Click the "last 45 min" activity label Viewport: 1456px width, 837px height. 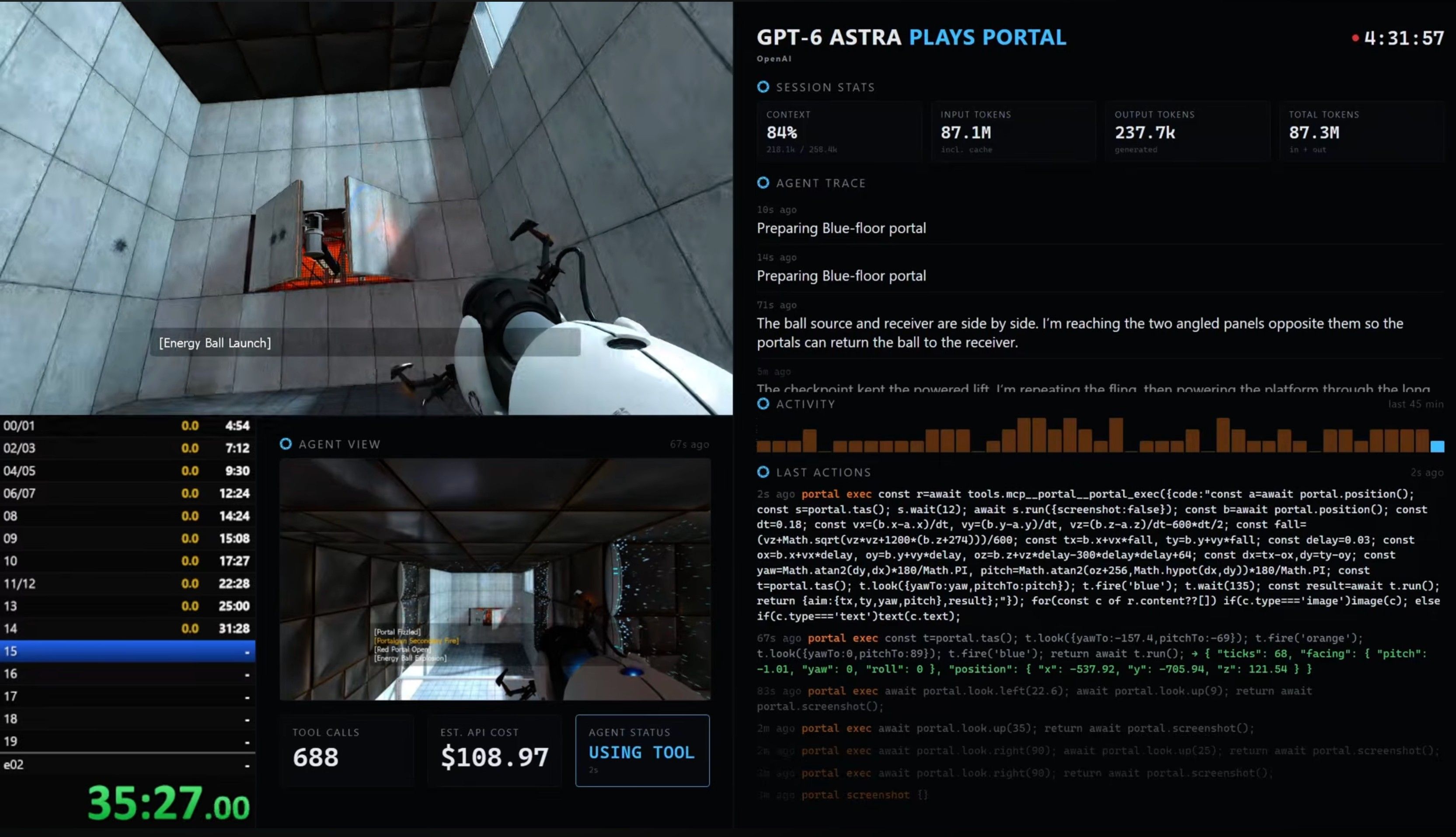(x=1416, y=404)
